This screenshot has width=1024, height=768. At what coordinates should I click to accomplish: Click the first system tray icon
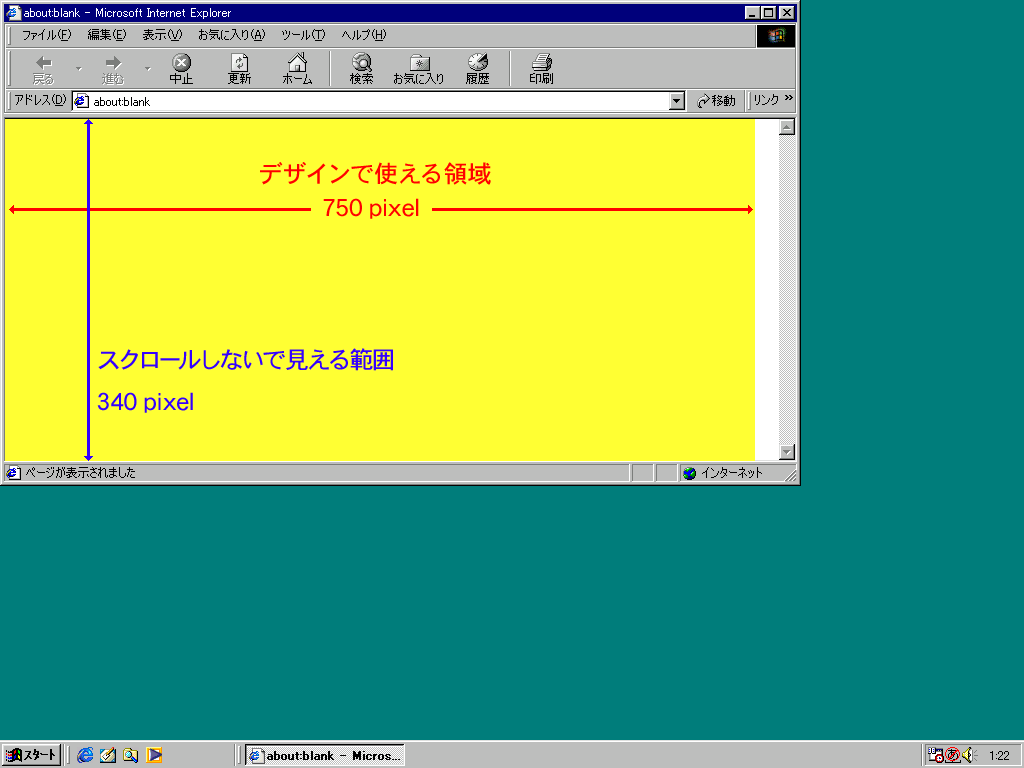[936, 755]
